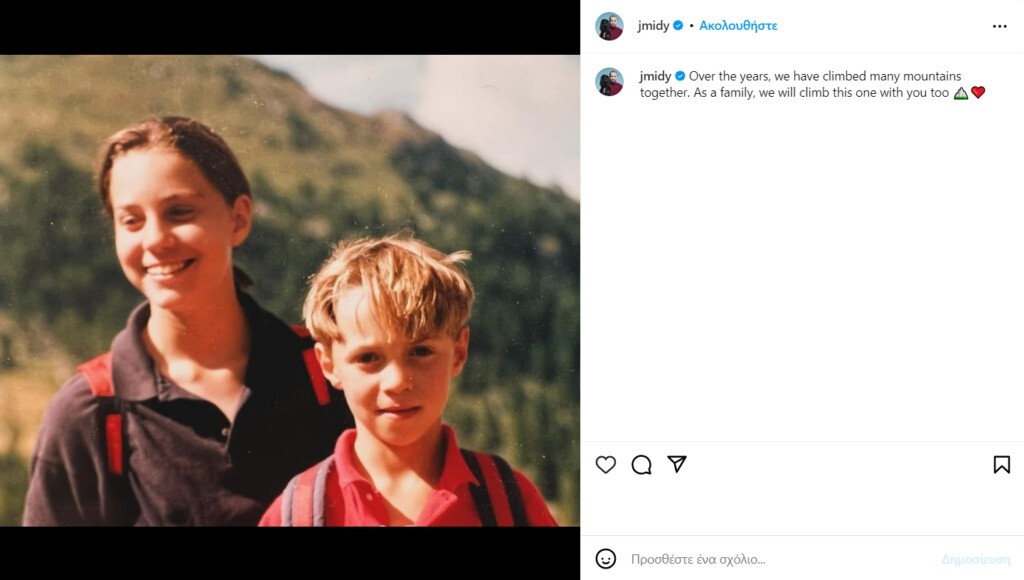The height and width of the screenshot is (580, 1024).
Task: Follow jmidy using the Ακολουθήστε link
Action: click(x=738, y=25)
